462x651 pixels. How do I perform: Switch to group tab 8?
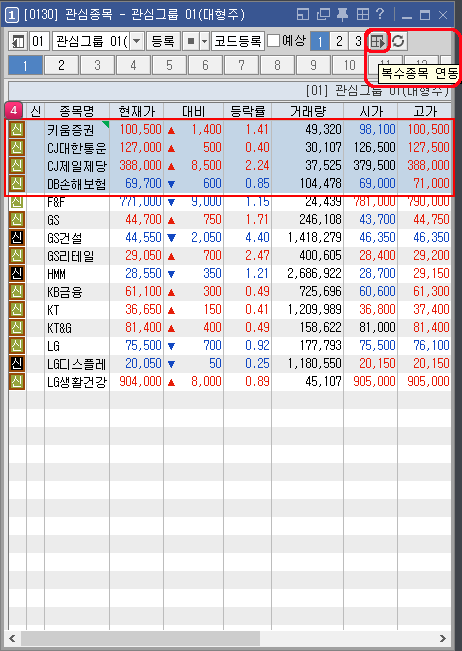[277, 65]
